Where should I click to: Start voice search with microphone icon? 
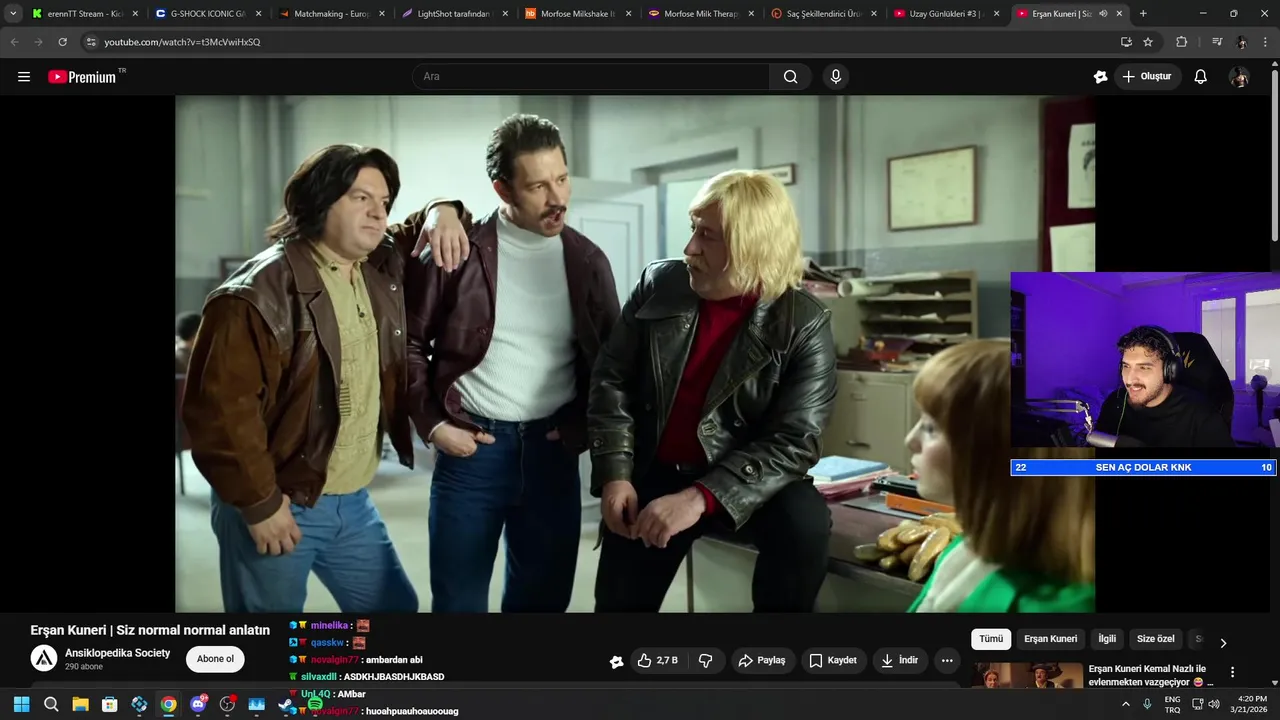click(x=836, y=77)
